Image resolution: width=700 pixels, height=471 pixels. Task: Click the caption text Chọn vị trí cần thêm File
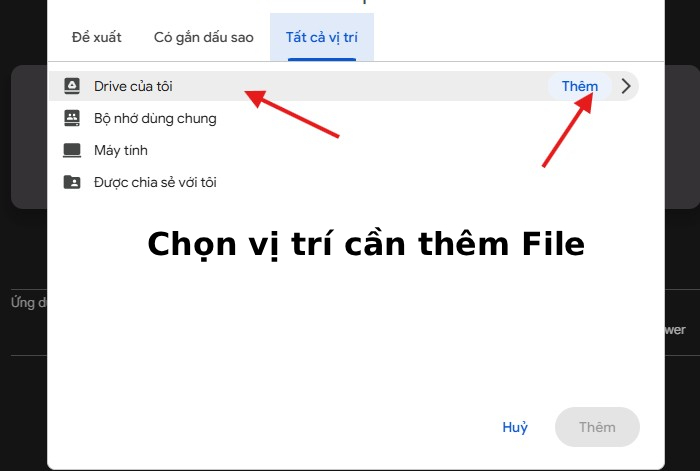[365, 245]
